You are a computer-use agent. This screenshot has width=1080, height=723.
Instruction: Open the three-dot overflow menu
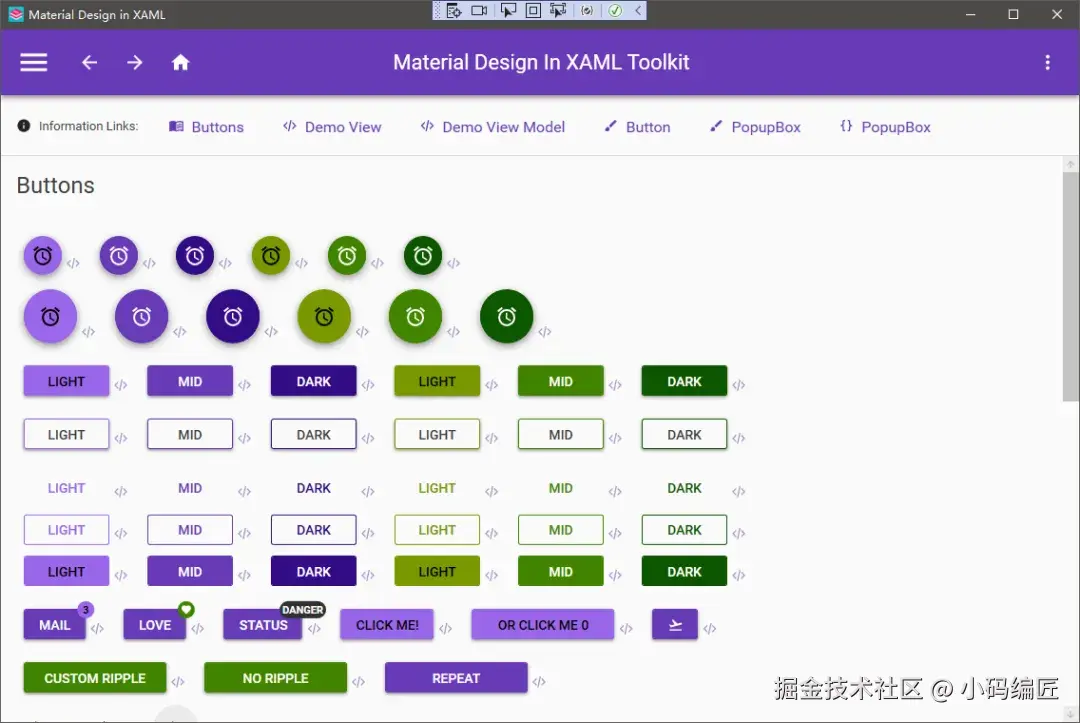pyautogui.click(x=1048, y=63)
